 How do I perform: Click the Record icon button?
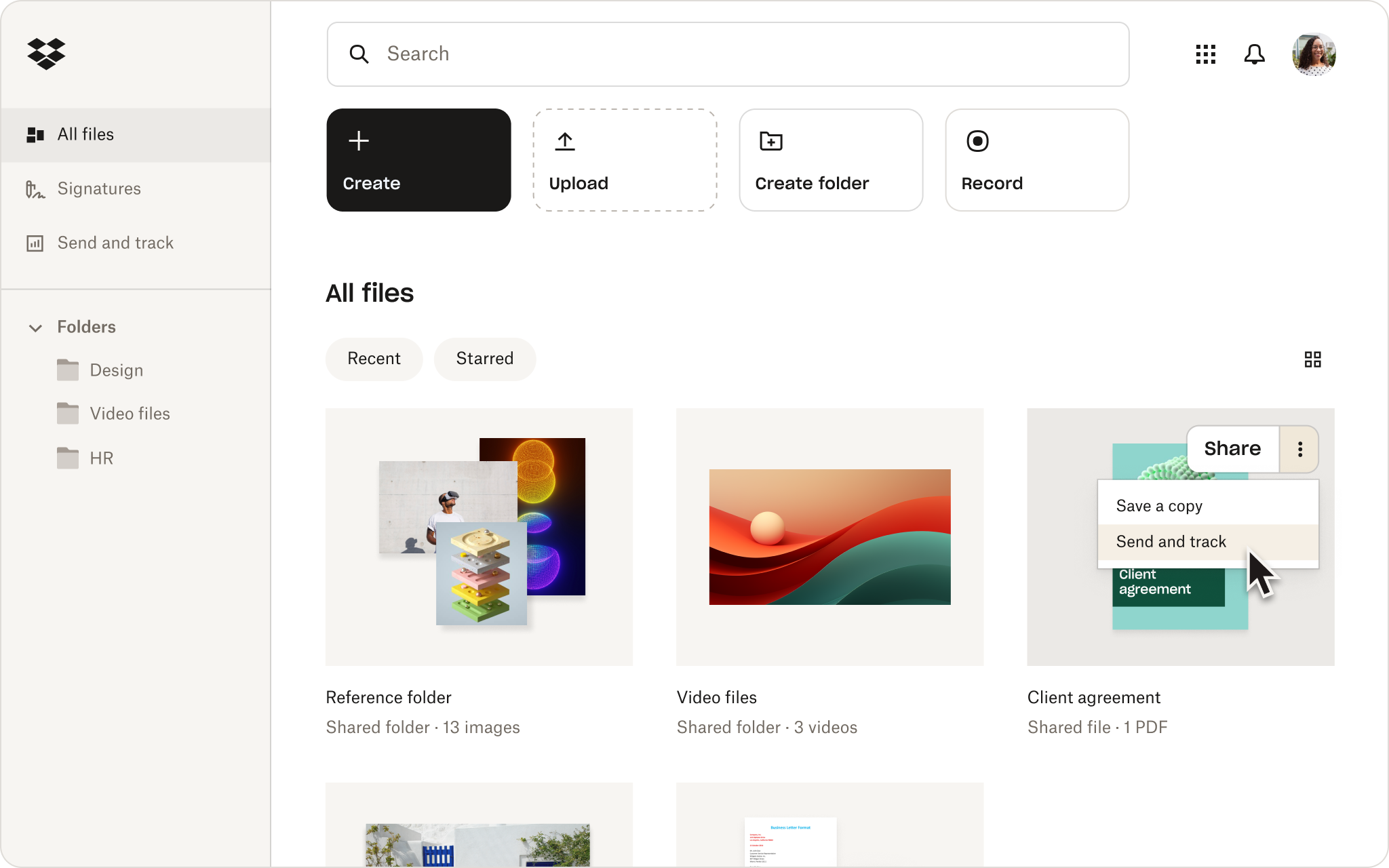tap(978, 141)
